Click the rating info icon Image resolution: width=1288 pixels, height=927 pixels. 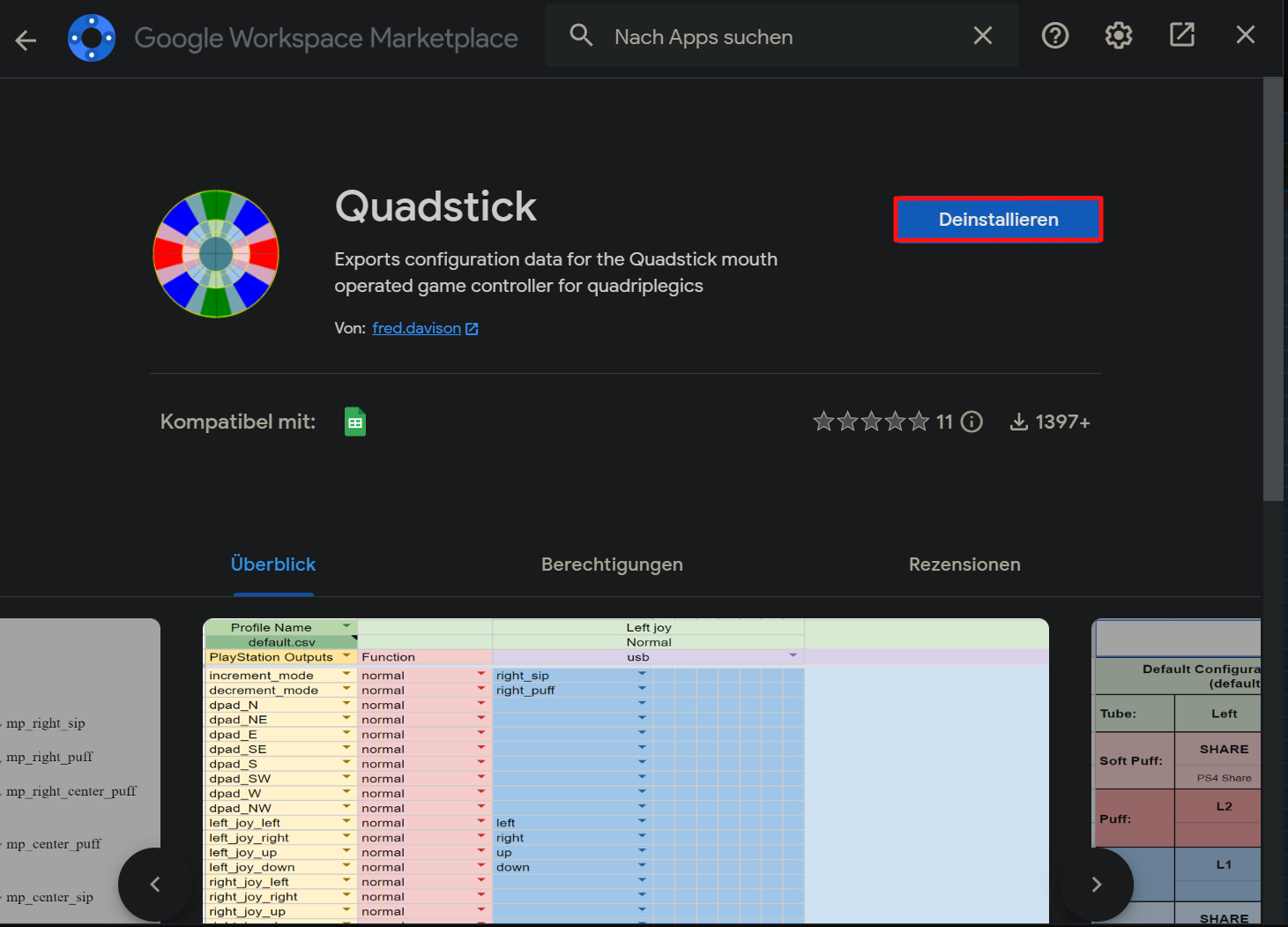point(972,422)
